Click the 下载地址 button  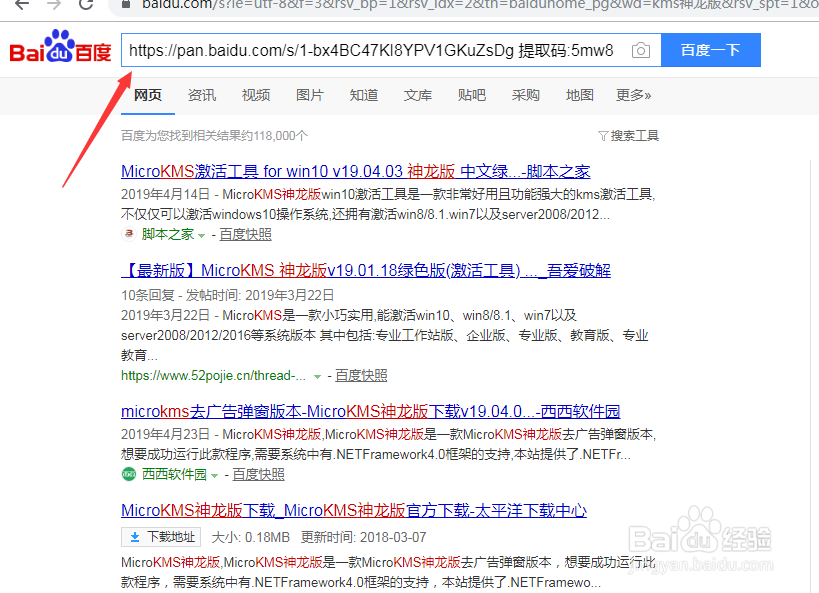[161, 537]
